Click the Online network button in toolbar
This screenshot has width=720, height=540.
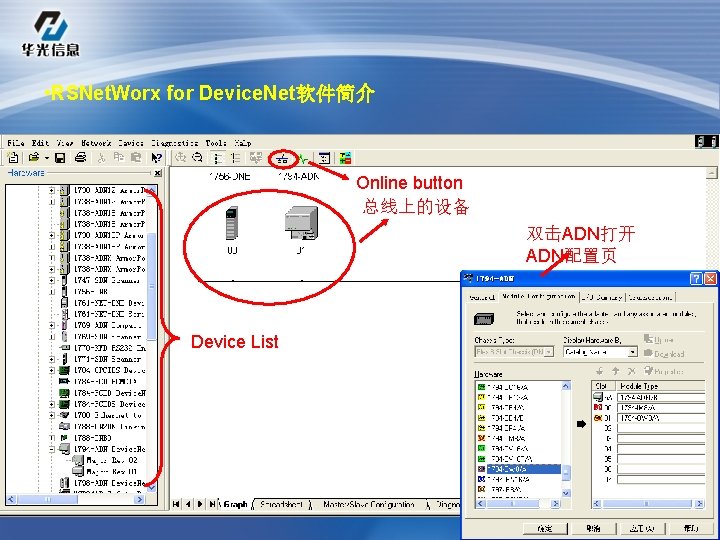coord(282,159)
